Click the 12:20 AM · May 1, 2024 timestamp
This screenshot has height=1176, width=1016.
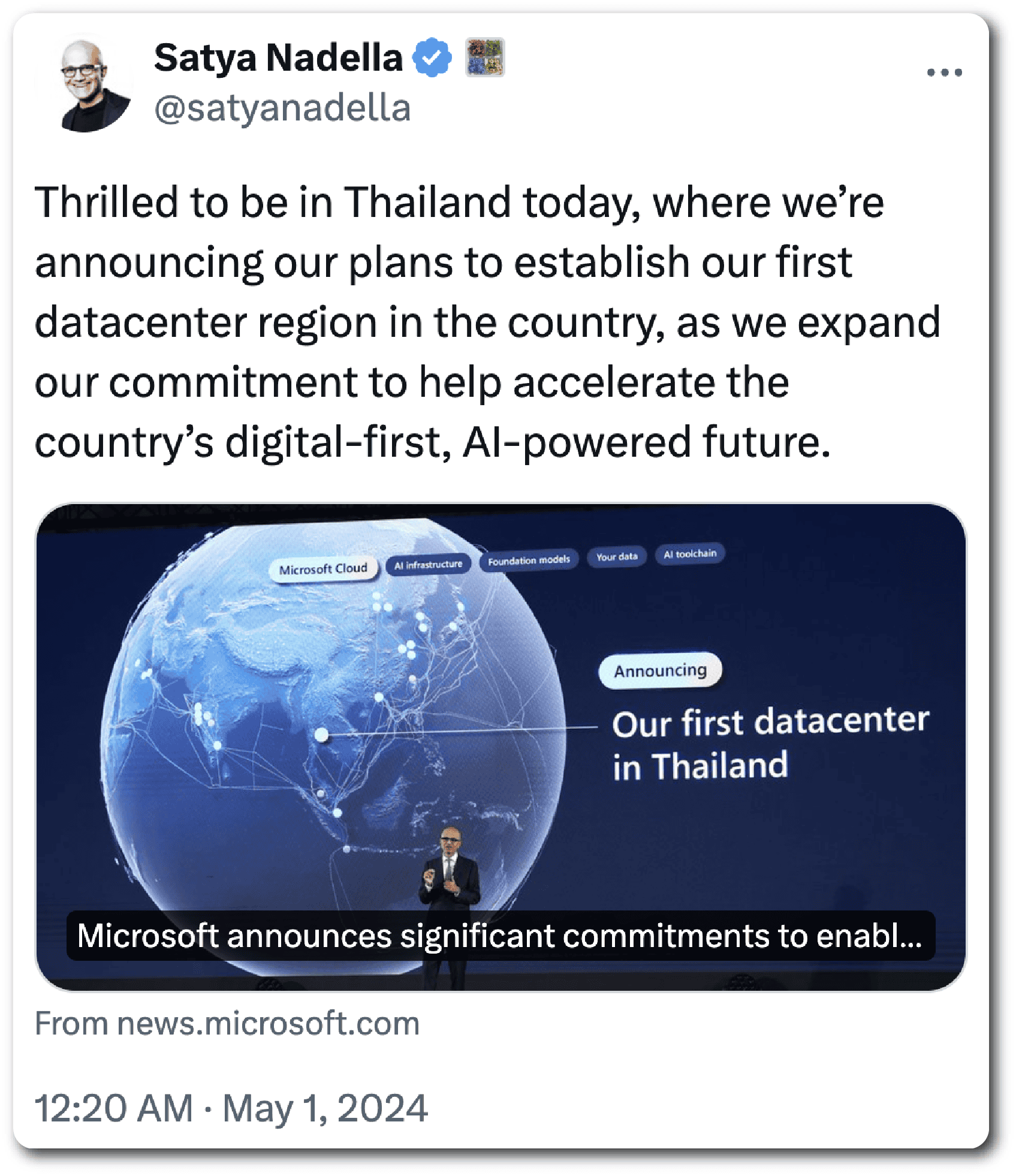231,1108
